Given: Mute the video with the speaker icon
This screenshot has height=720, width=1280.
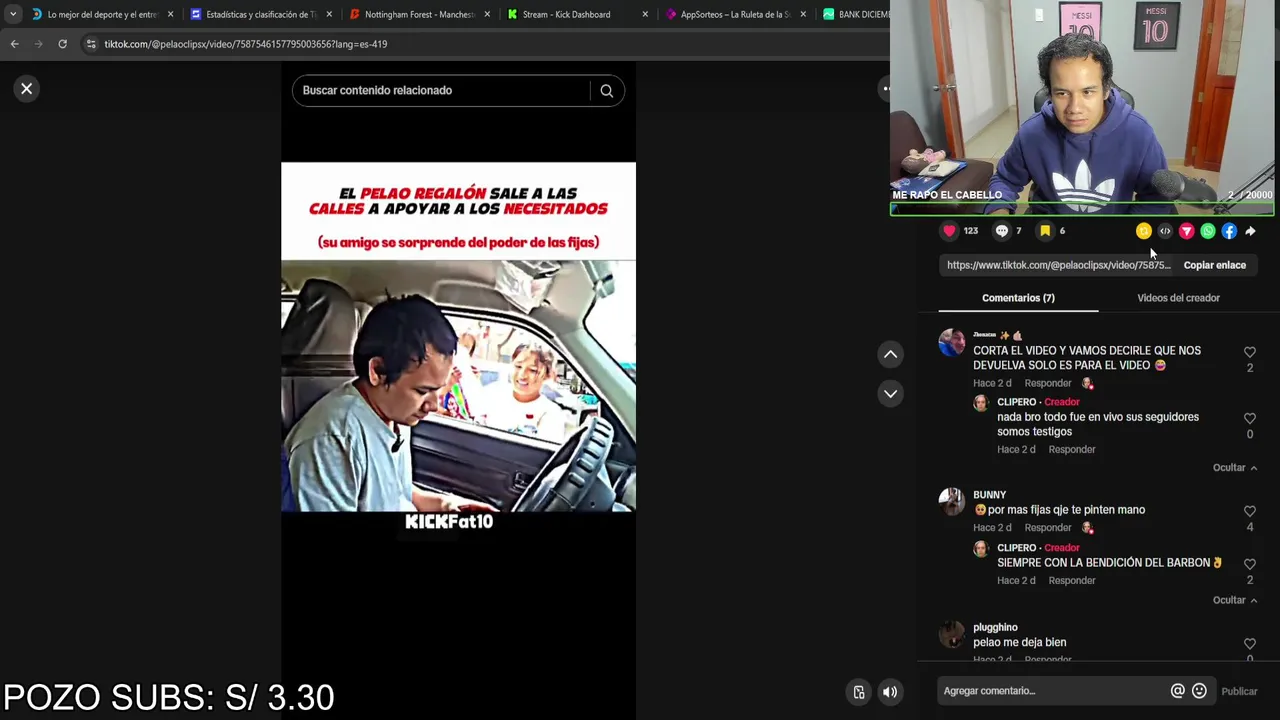Looking at the screenshot, I should coord(890,692).
